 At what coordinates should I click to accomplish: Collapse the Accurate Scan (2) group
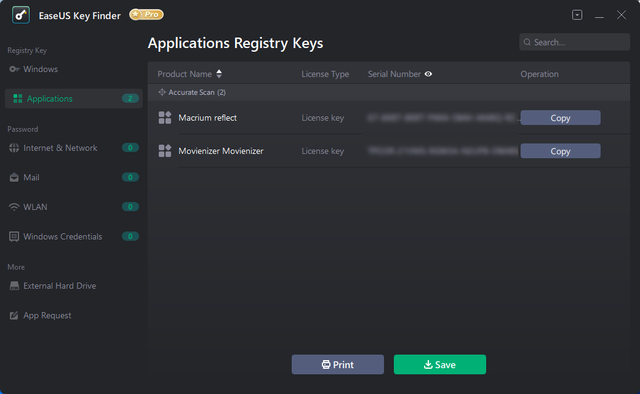[x=389, y=92]
